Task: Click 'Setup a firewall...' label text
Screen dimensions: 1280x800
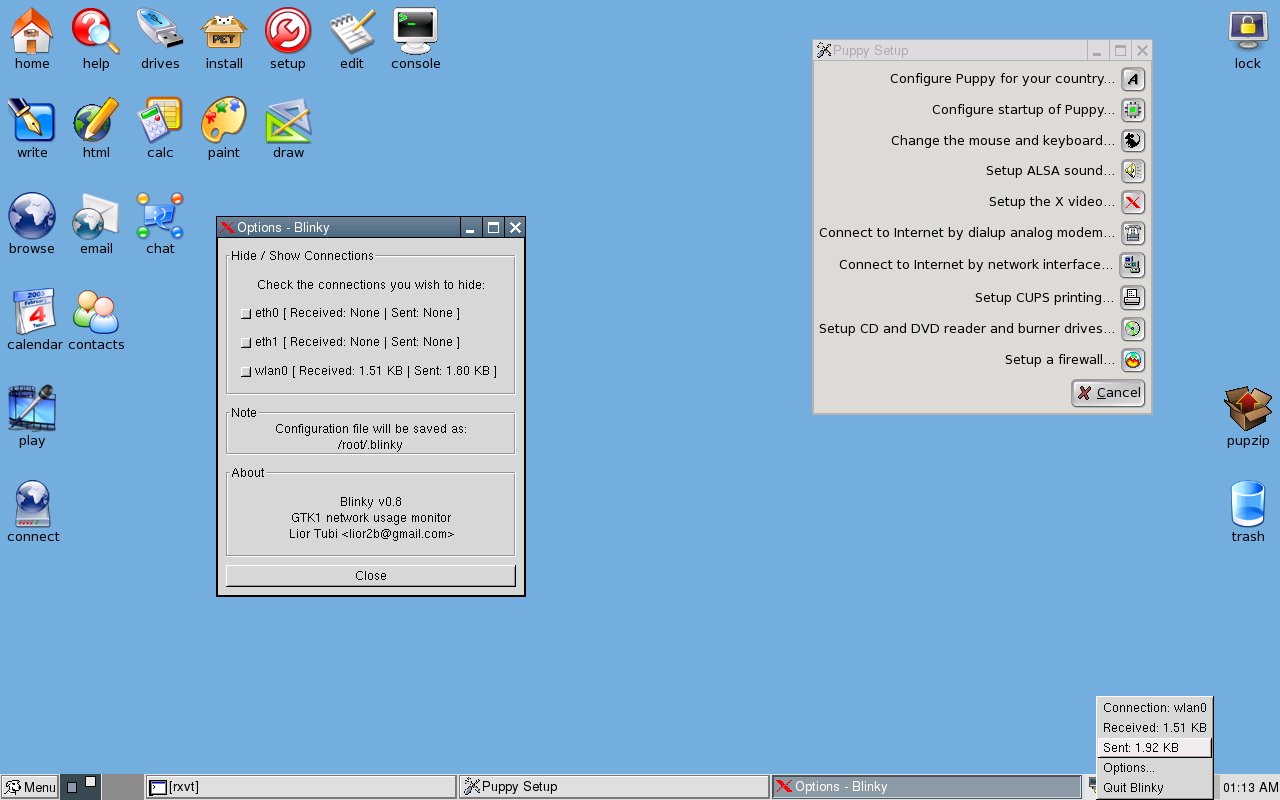Action: pos(1060,360)
